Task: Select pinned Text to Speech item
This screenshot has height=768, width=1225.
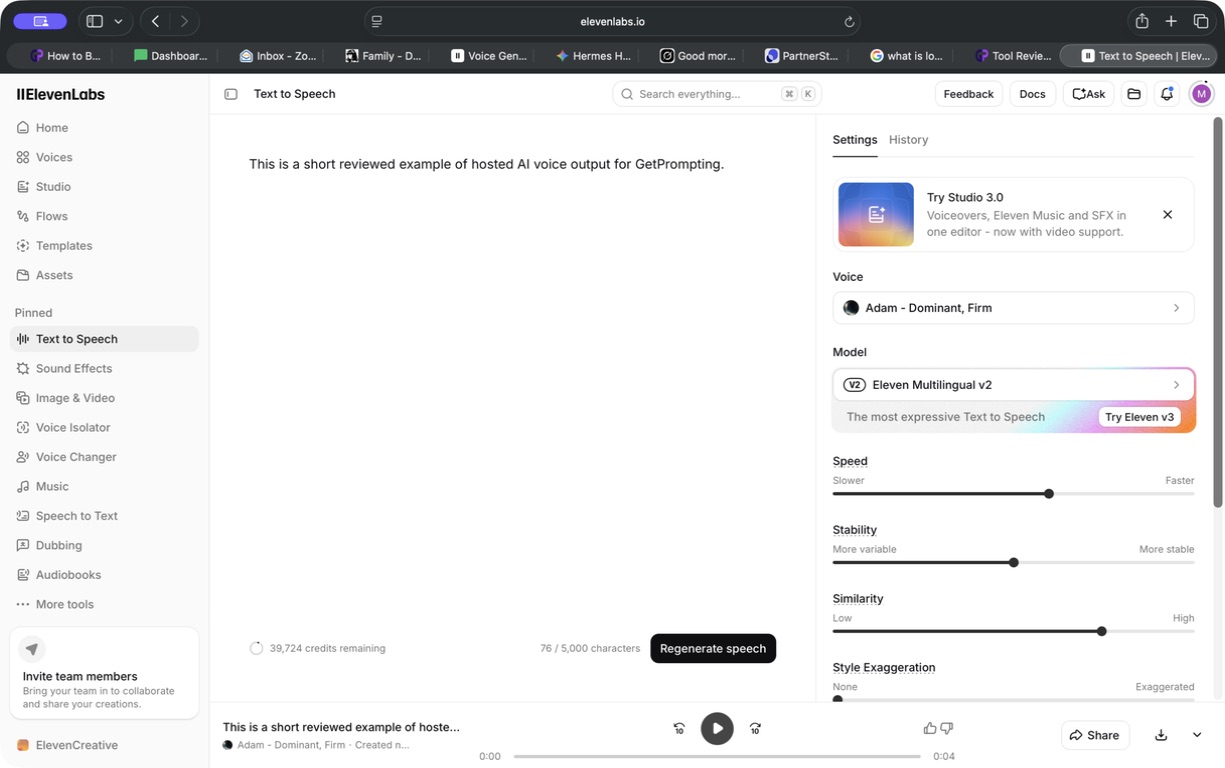Action: pos(104,339)
